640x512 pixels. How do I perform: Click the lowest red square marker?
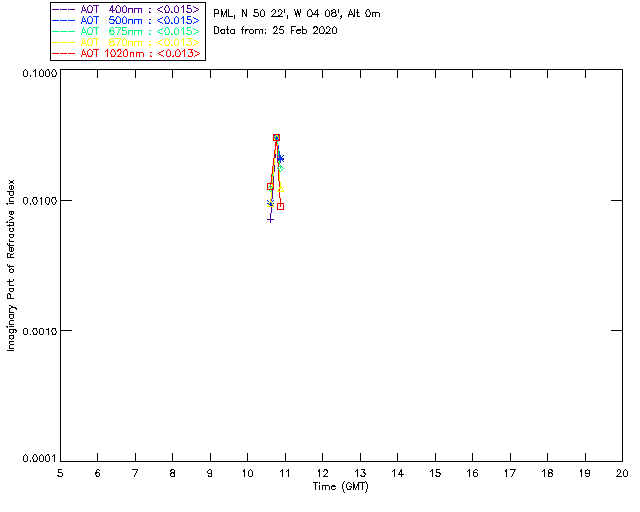click(x=280, y=207)
